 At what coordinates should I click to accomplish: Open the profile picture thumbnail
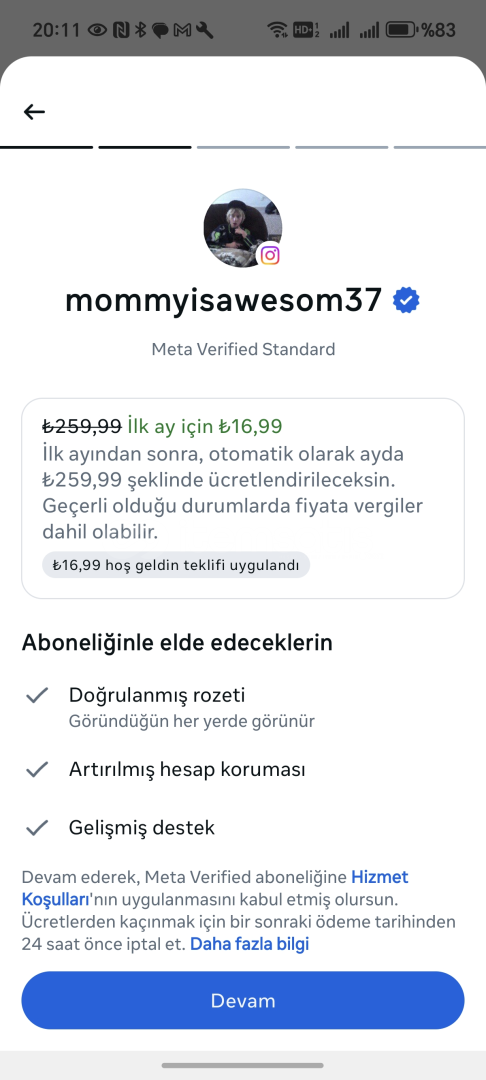[242, 228]
